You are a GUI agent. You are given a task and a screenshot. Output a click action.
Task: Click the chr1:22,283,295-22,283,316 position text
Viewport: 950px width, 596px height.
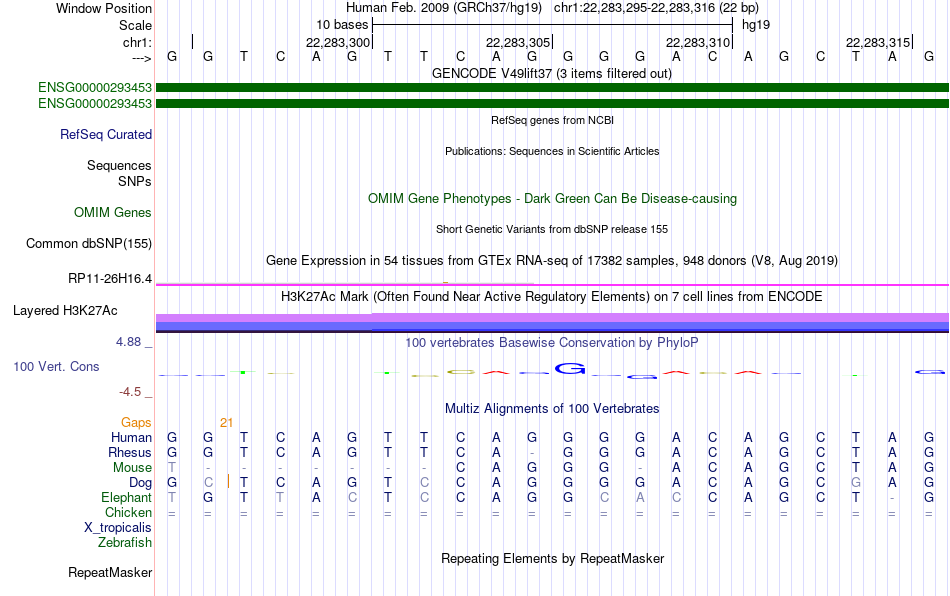(x=656, y=8)
